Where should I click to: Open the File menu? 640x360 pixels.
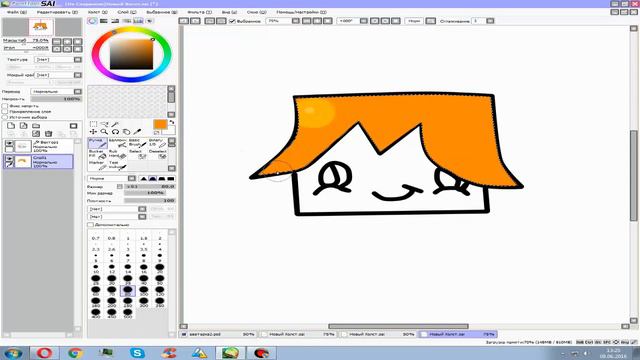pyautogui.click(x=17, y=12)
